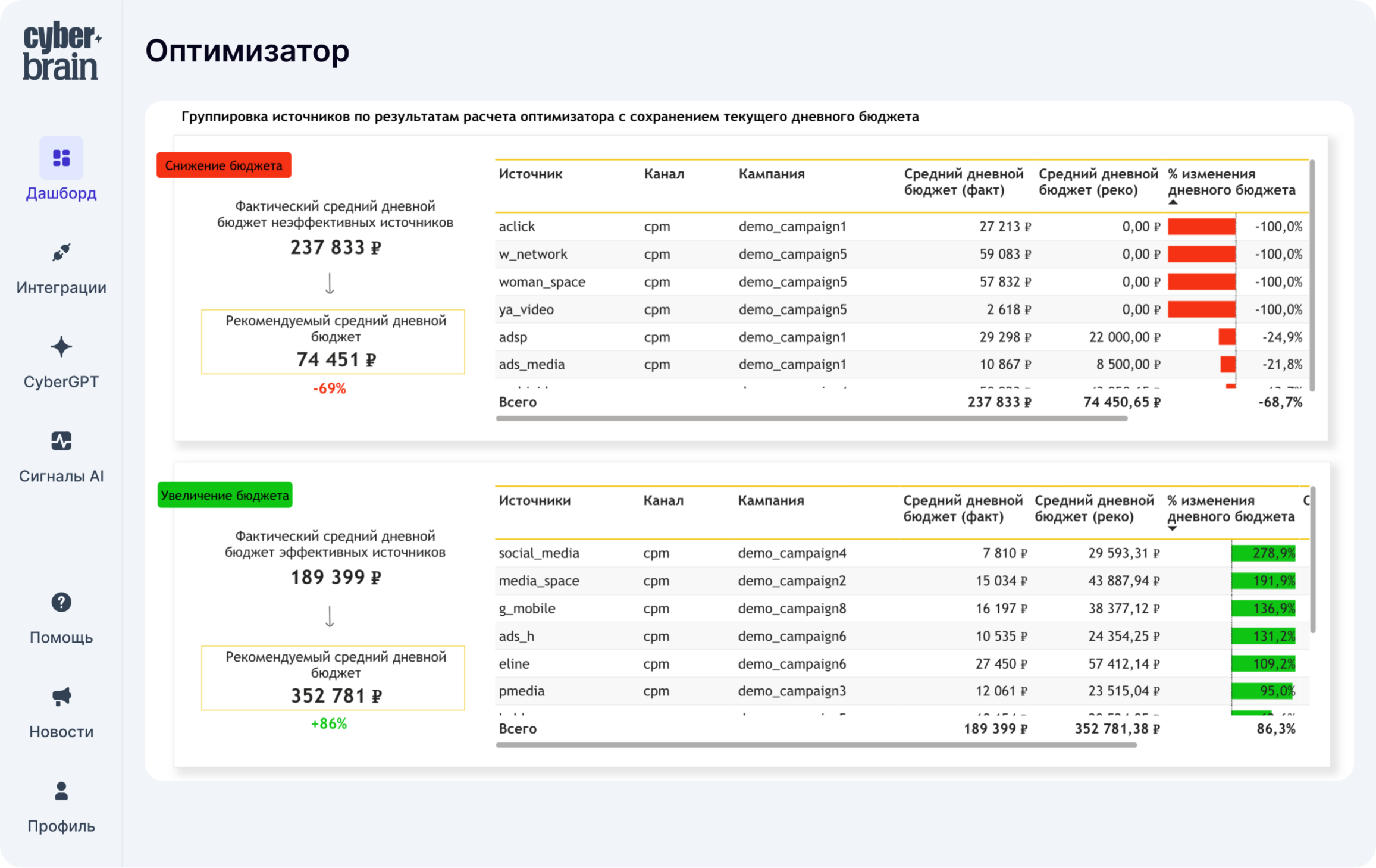Select the aclick row in the decrease table

(x=773, y=226)
